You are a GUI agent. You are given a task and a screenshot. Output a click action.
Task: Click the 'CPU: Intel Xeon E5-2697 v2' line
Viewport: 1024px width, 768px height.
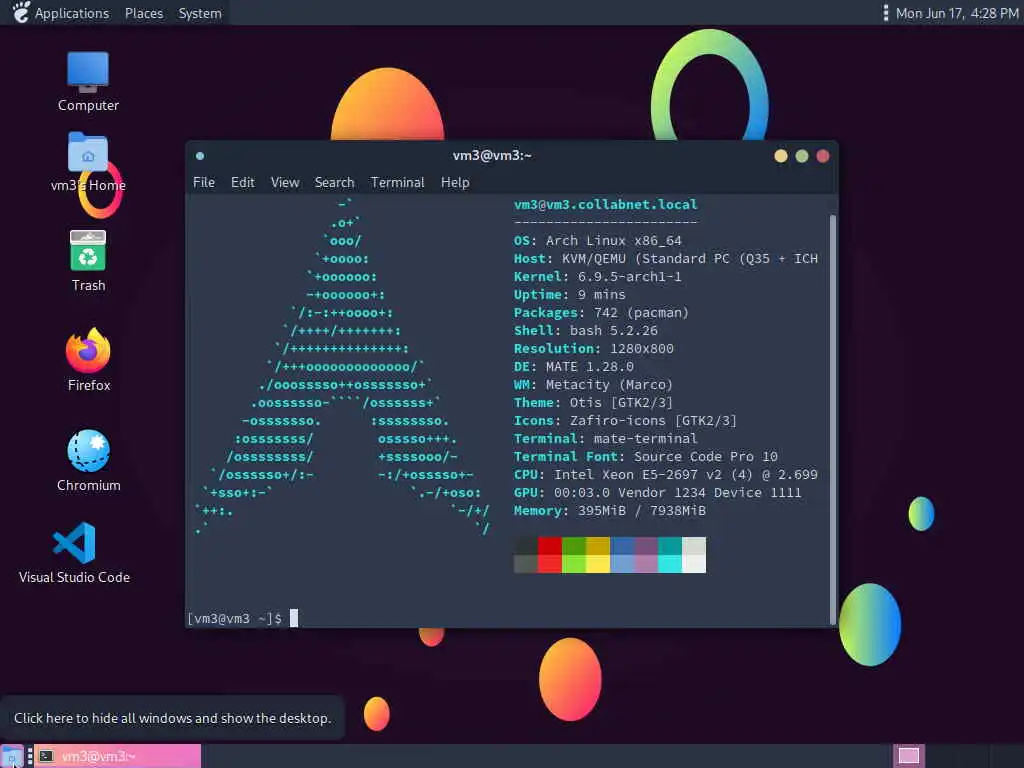click(665, 475)
